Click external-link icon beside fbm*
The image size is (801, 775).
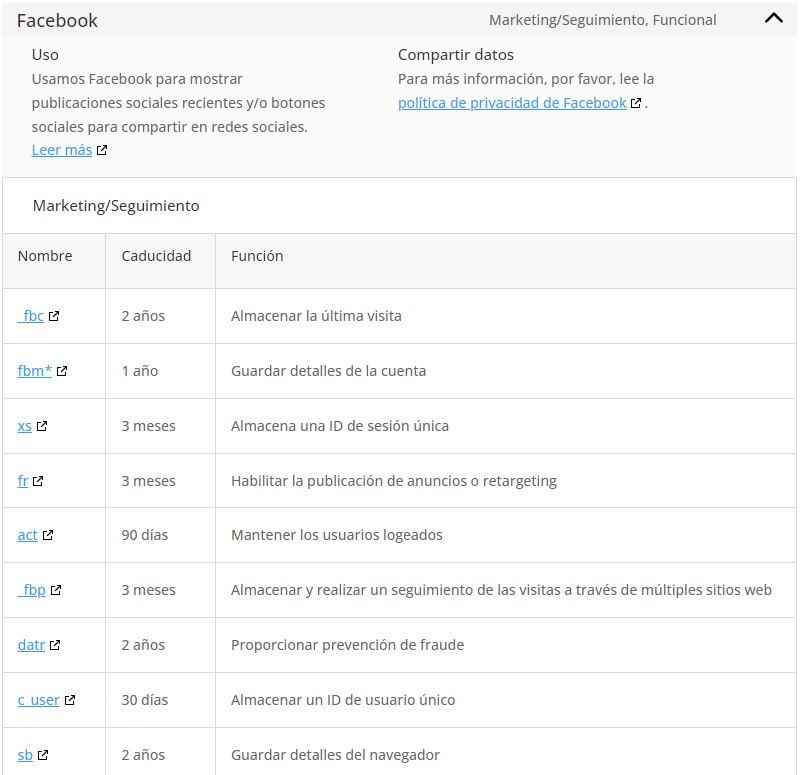point(62,371)
